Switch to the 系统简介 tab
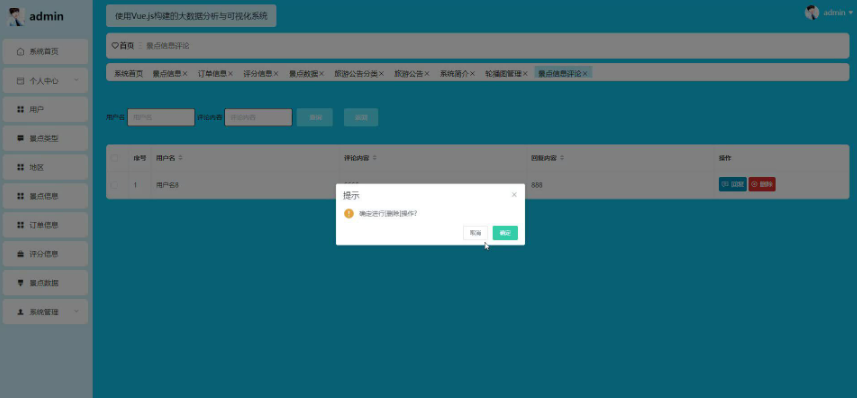The image size is (857, 398). pos(454,73)
